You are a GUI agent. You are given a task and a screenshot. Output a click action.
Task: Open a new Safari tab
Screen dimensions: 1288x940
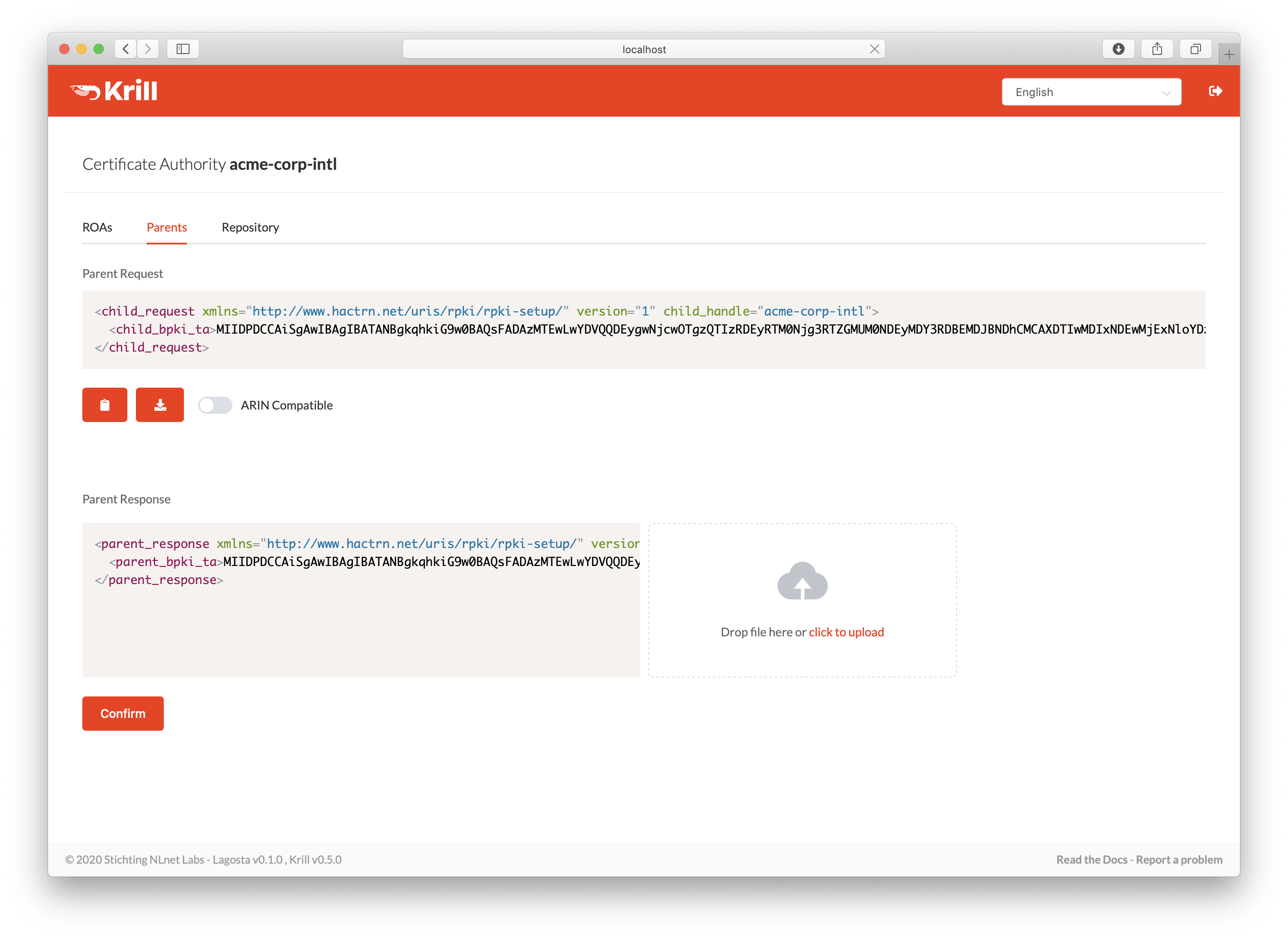1229,54
